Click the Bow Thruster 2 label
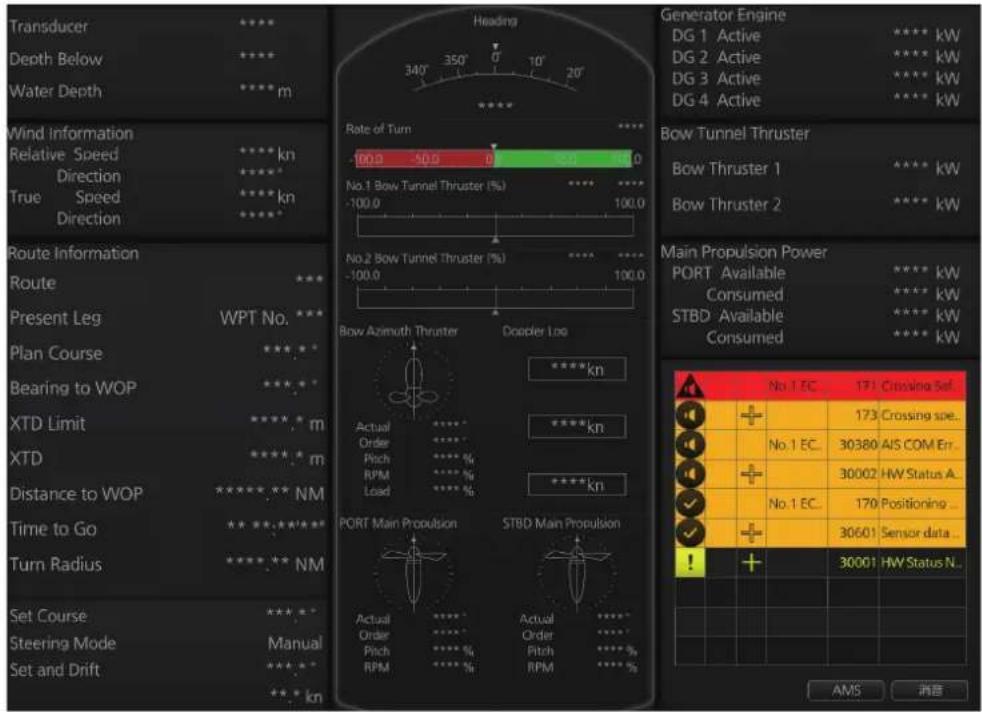 pyautogui.click(x=726, y=205)
